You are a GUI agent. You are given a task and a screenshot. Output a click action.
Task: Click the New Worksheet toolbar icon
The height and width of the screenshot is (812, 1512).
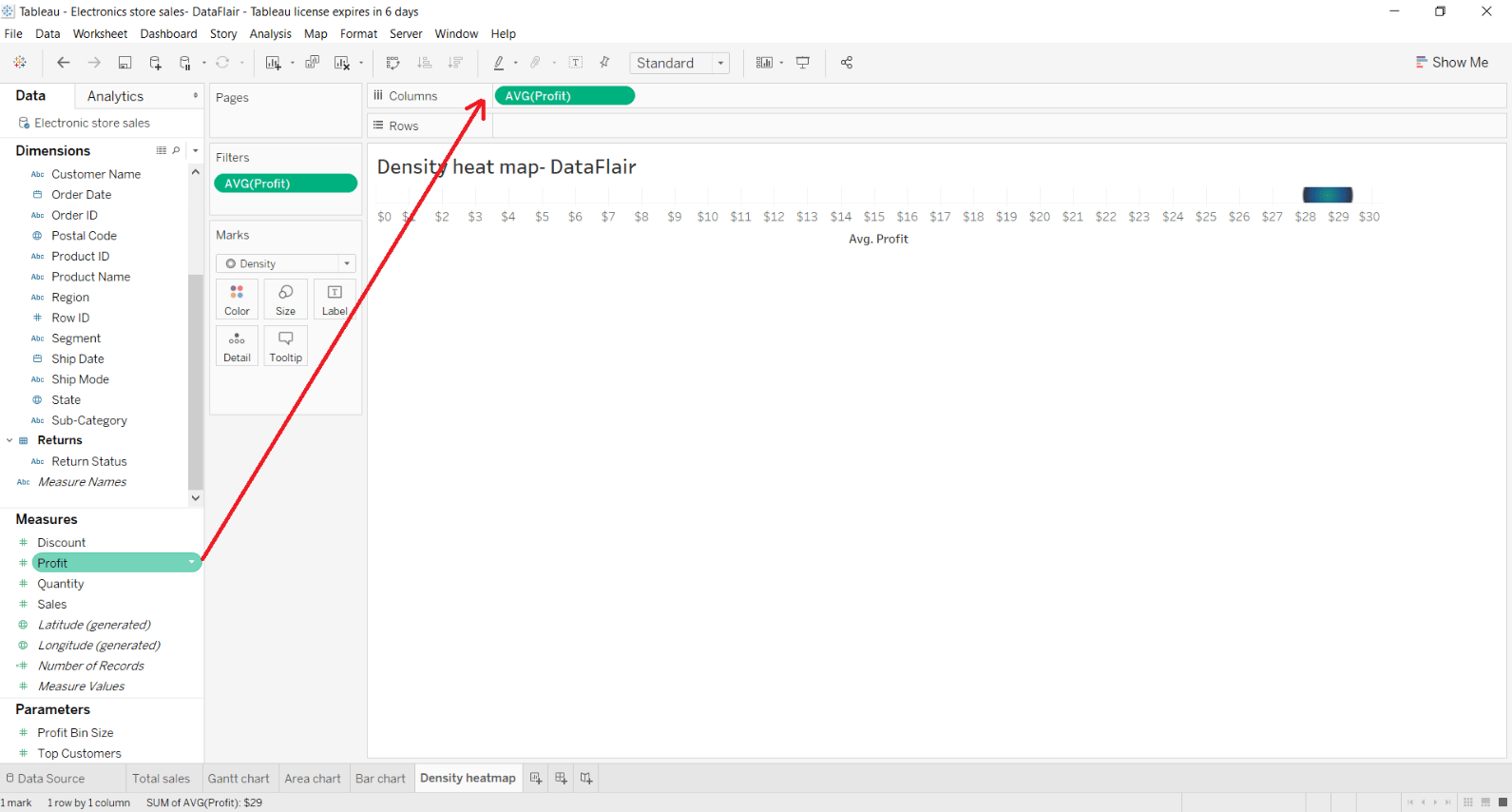[x=274, y=63]
